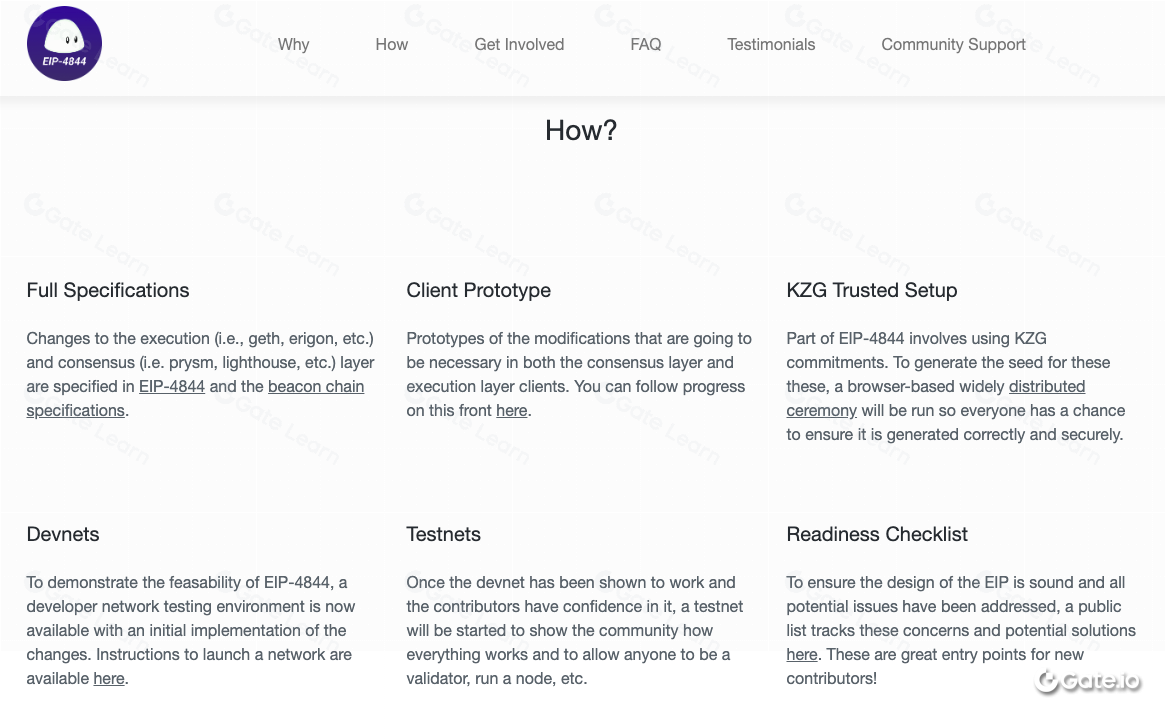Open the FAQ navigation link

pyautogui.click(x=646, y=45)
